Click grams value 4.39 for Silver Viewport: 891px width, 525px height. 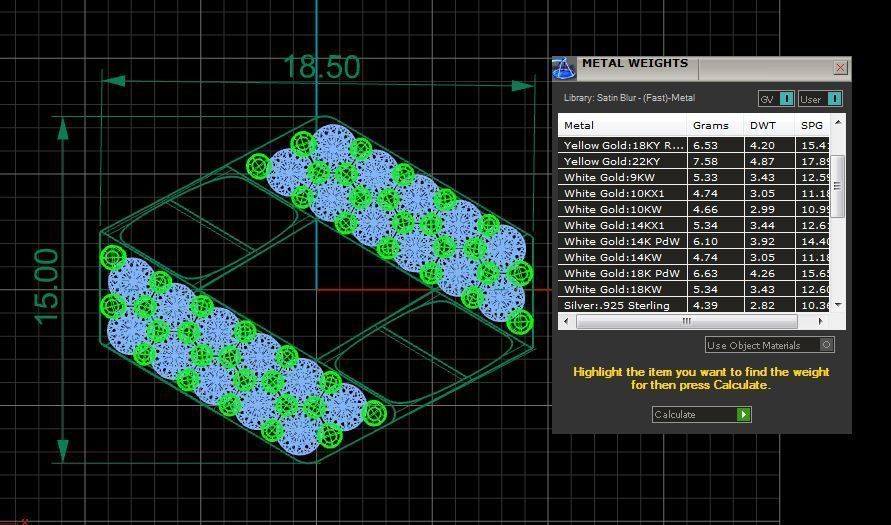705,305
